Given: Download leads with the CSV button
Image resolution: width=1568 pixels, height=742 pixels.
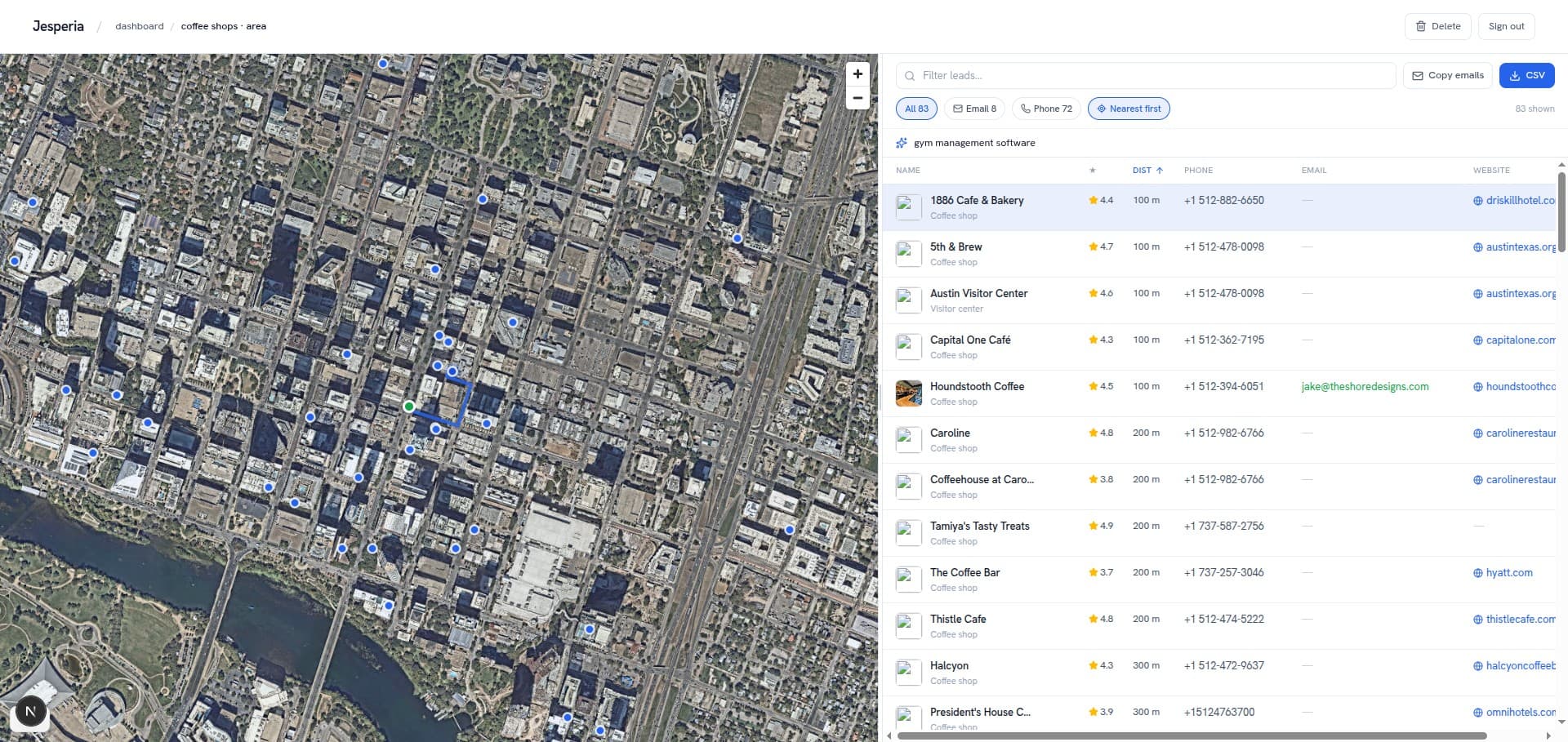Looking at the screenshot, I should click(1526, 75).
